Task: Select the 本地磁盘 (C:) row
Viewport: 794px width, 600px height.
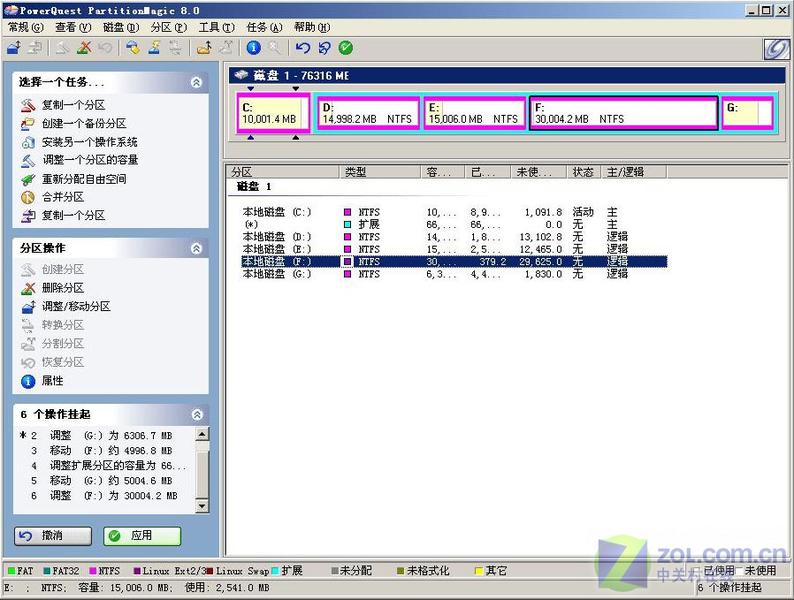Action: point(454,212)
